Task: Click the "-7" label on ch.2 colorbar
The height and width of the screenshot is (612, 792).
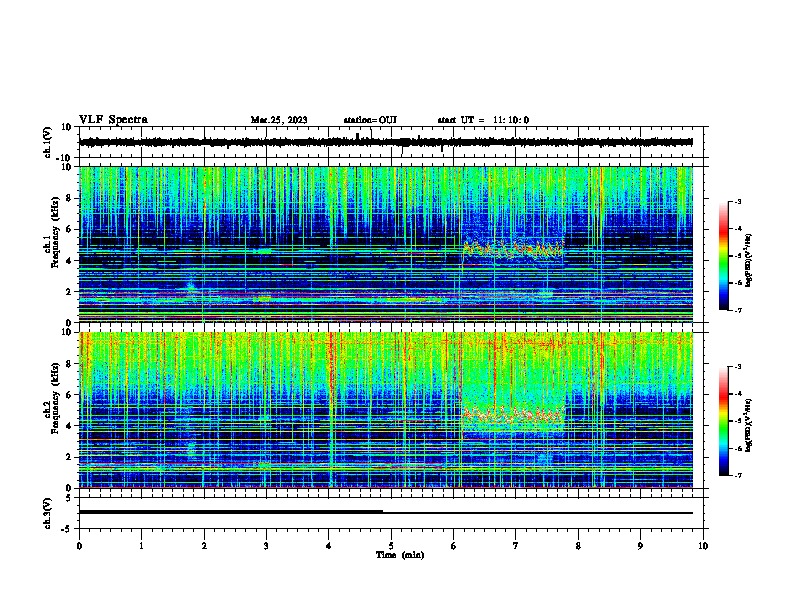Action: (x=738, y=476)
